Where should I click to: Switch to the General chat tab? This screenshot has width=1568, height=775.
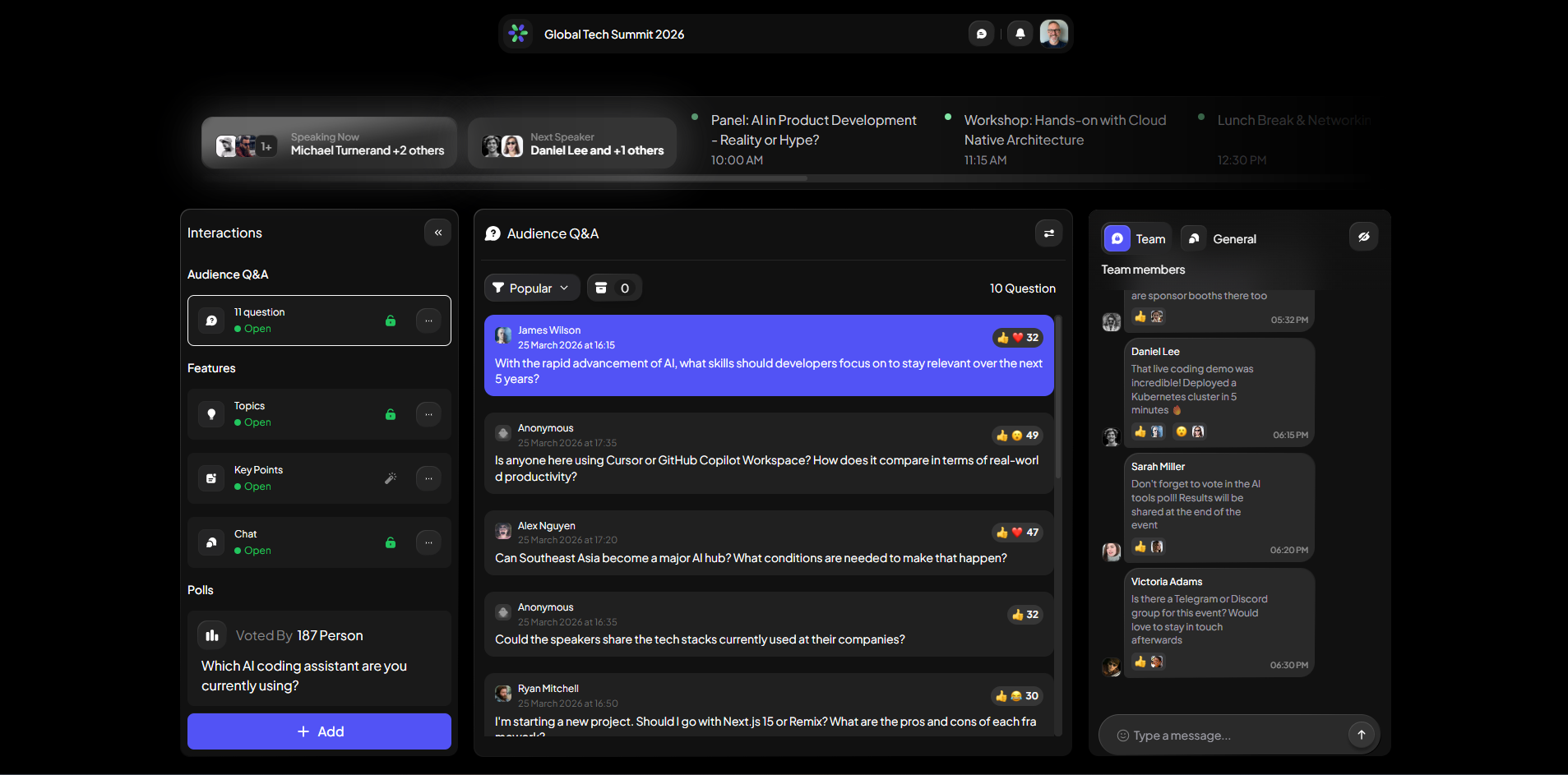click(1219, 238)
